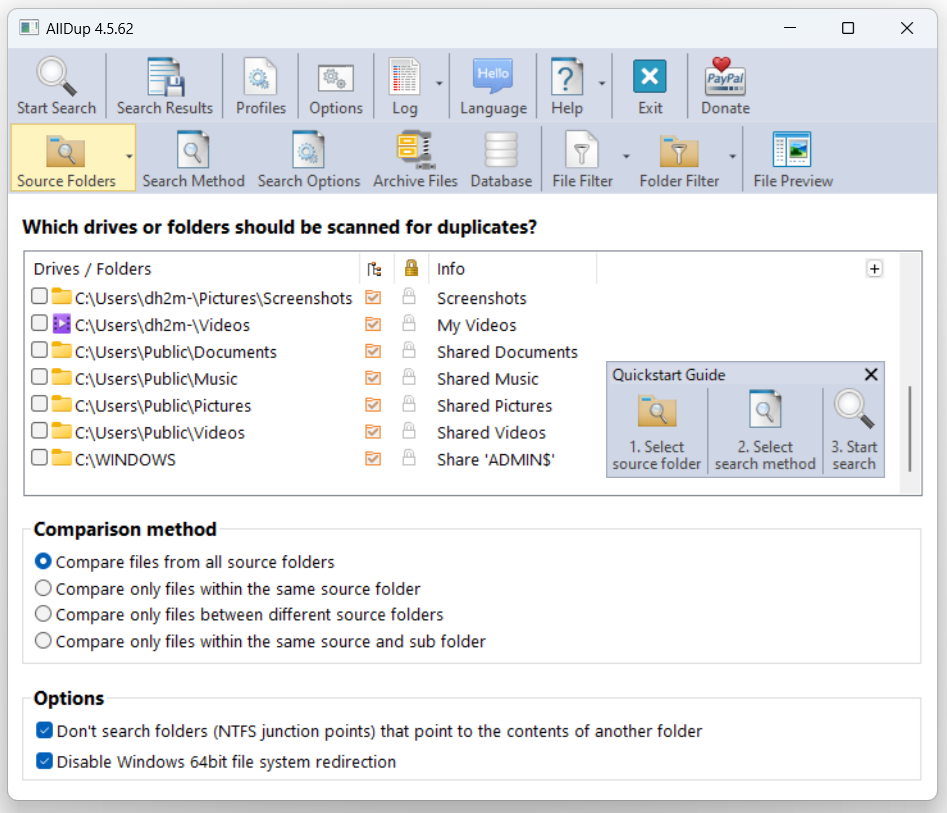
Task: Expand the Log dropdown arrow
Action: pyautogui.click(x=439, y=83)
